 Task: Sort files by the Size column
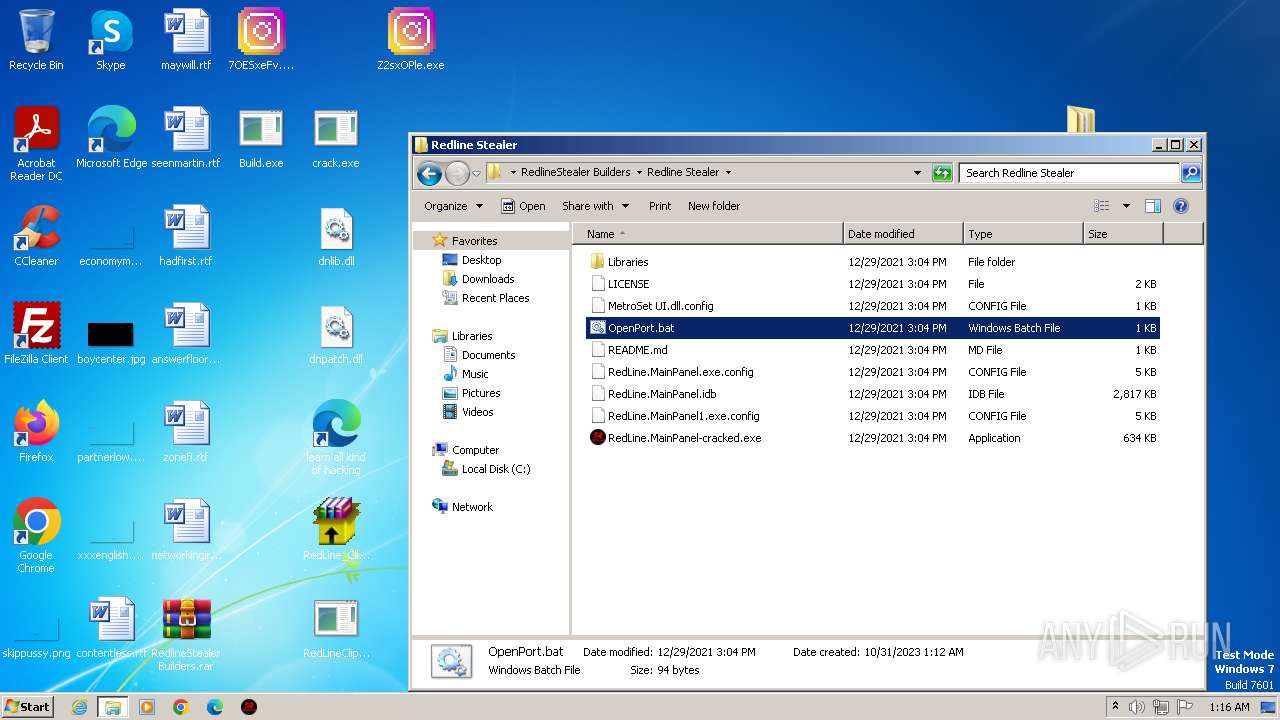click(1123, 234)
